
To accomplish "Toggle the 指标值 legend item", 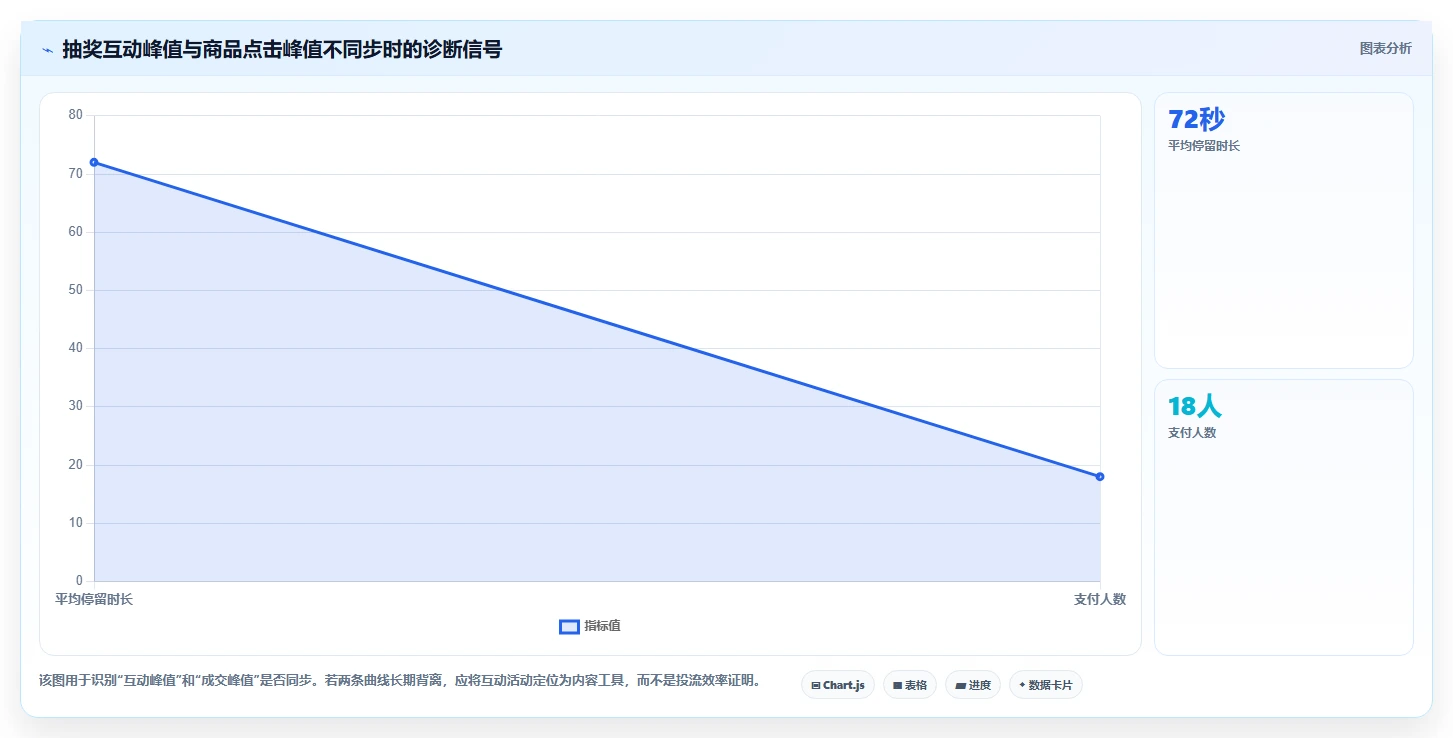I will point(590,626).
